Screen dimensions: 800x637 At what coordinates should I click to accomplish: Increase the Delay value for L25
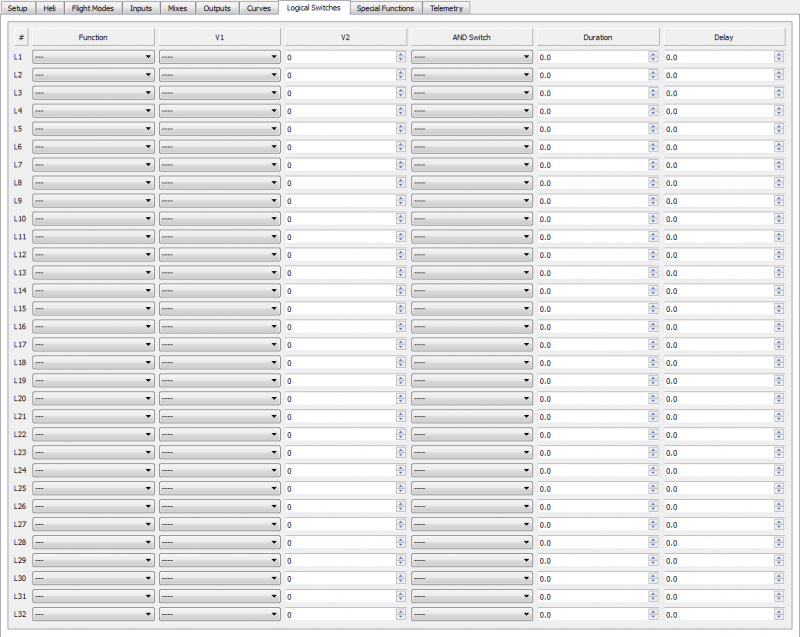pyautogui.click(x=779, y=486)
